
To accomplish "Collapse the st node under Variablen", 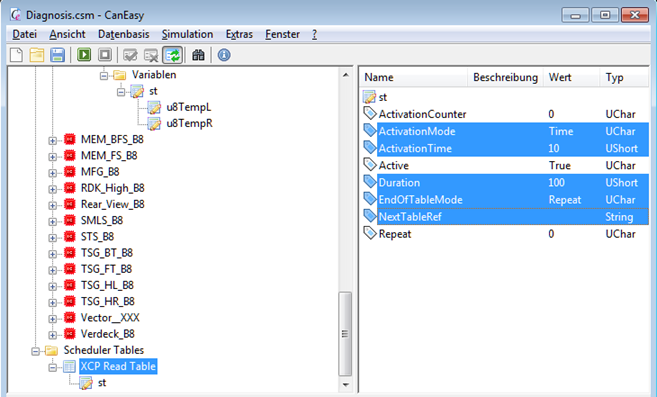I will [121, 92].
